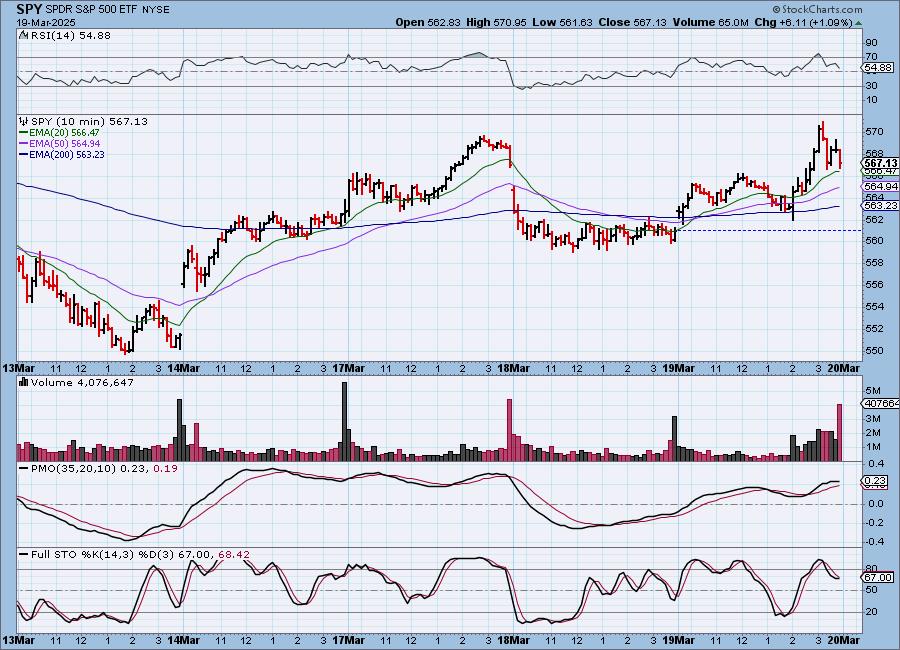Click the Open 562.83 value
The height and width of the screenshot is (650, 900).
tap(428, 22)
